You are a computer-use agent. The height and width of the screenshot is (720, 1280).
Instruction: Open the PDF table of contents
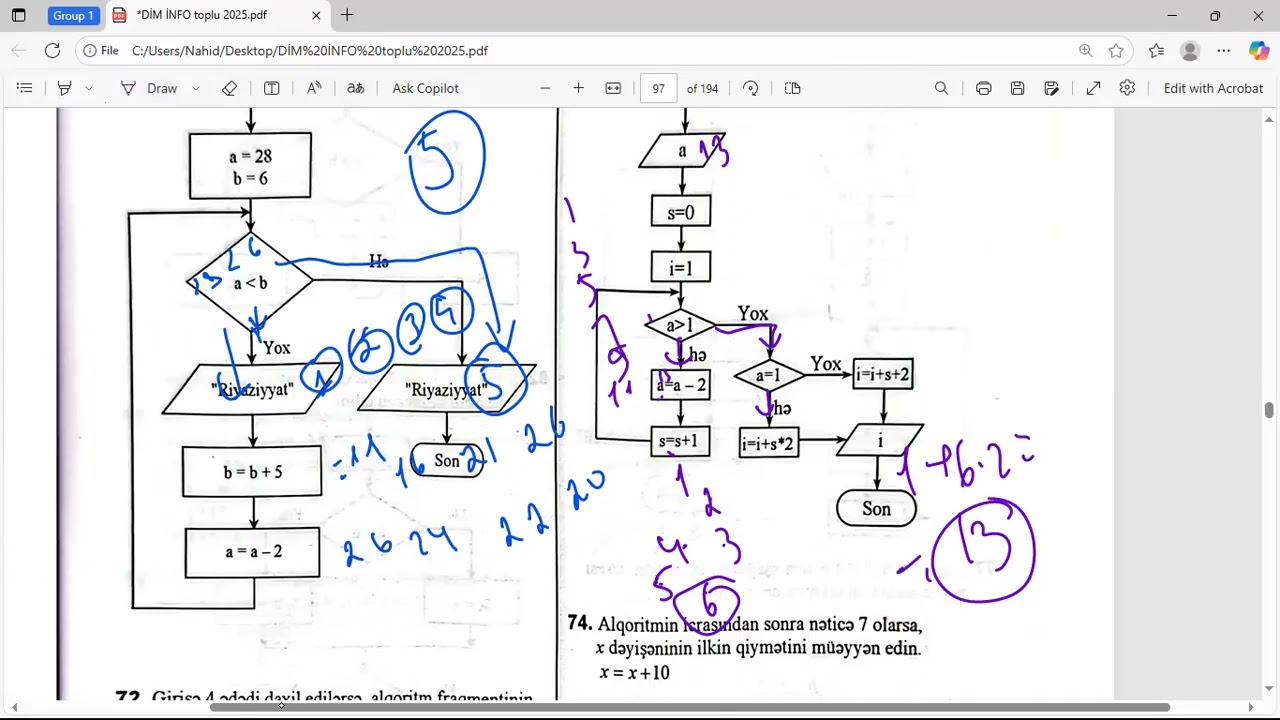pos(25,88)
